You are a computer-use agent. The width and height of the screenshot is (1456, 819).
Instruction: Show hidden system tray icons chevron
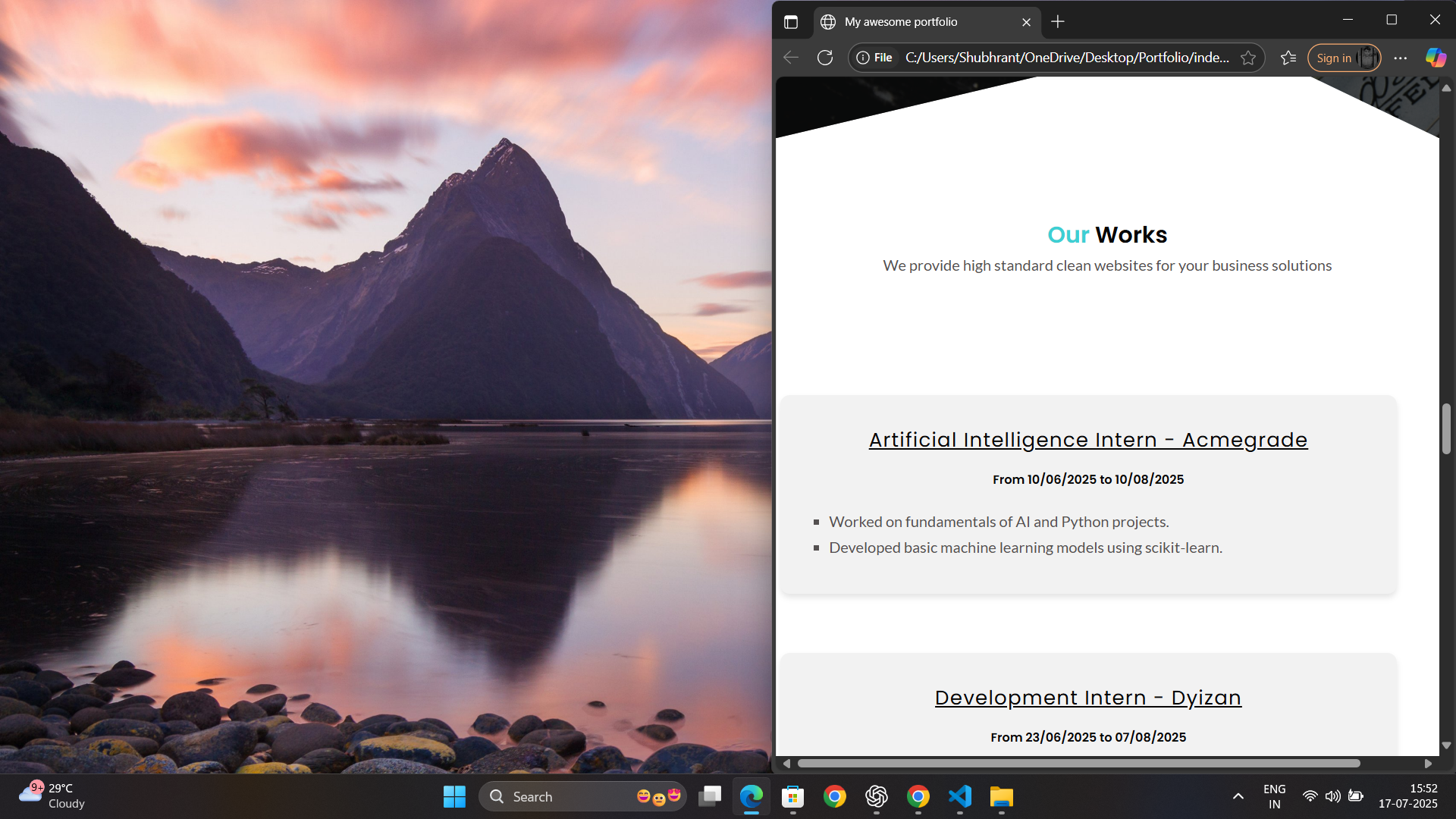coord(1238,796)
